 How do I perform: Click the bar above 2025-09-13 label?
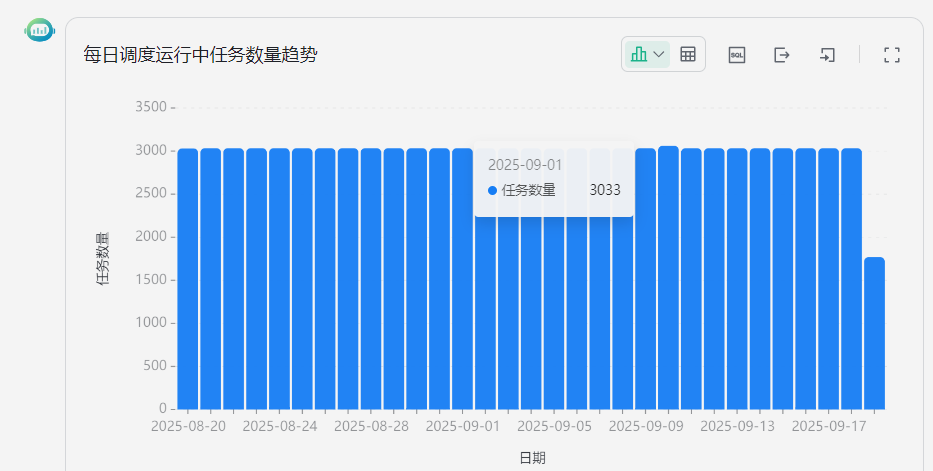[737, 279]
